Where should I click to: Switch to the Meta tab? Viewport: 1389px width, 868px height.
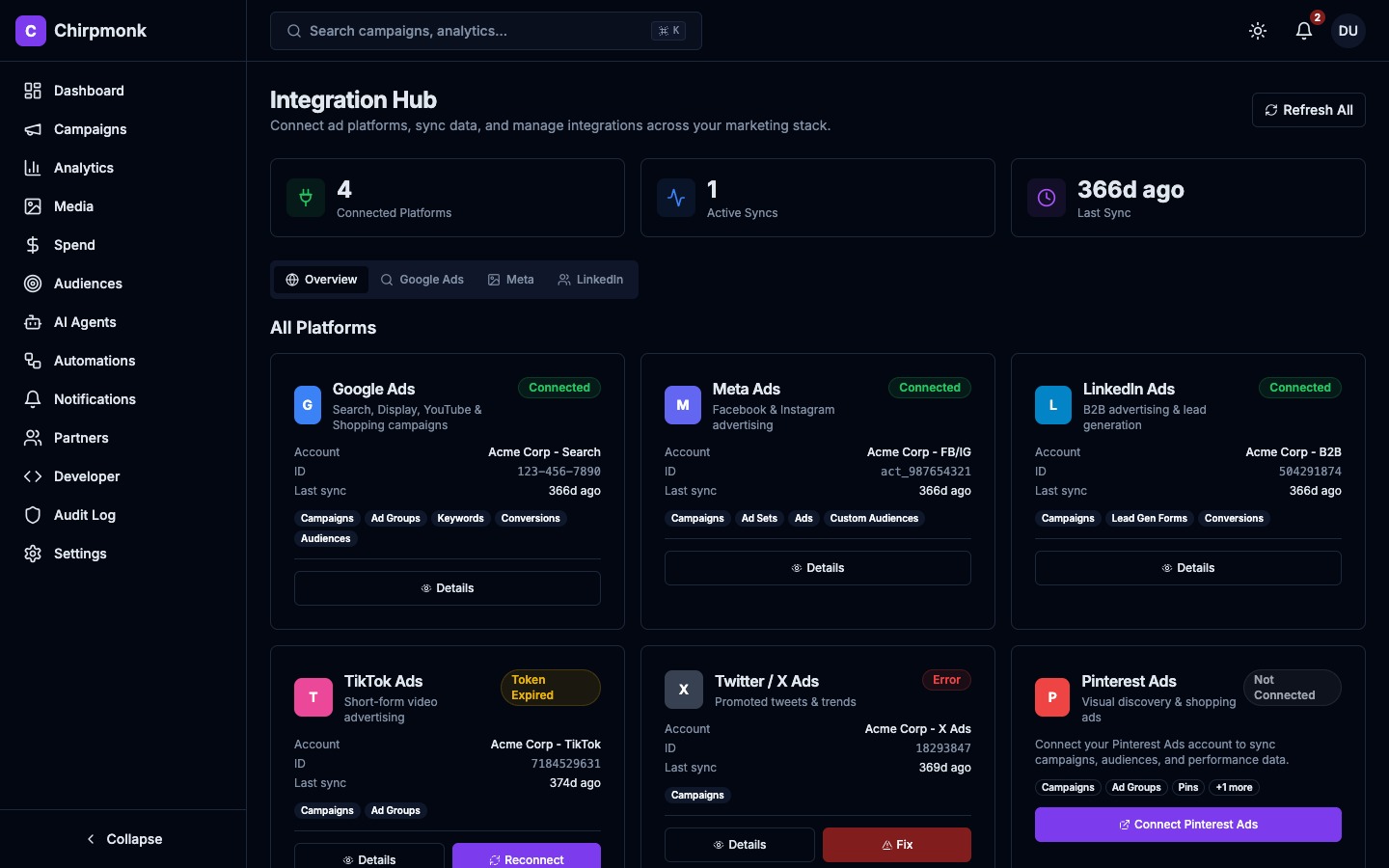coord(511,279)
